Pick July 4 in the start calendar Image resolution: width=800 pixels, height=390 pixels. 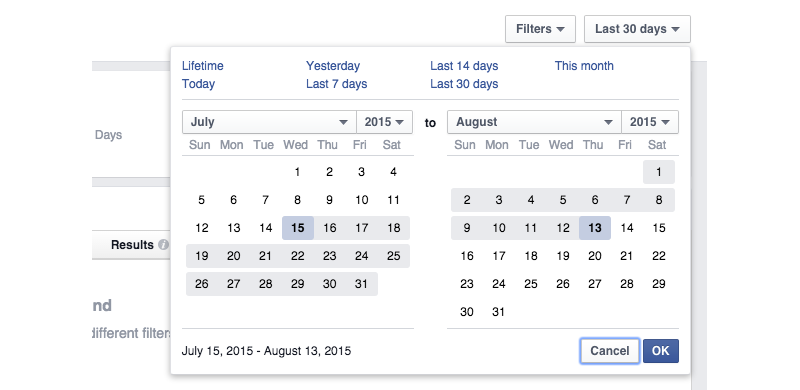pos(393,172)
